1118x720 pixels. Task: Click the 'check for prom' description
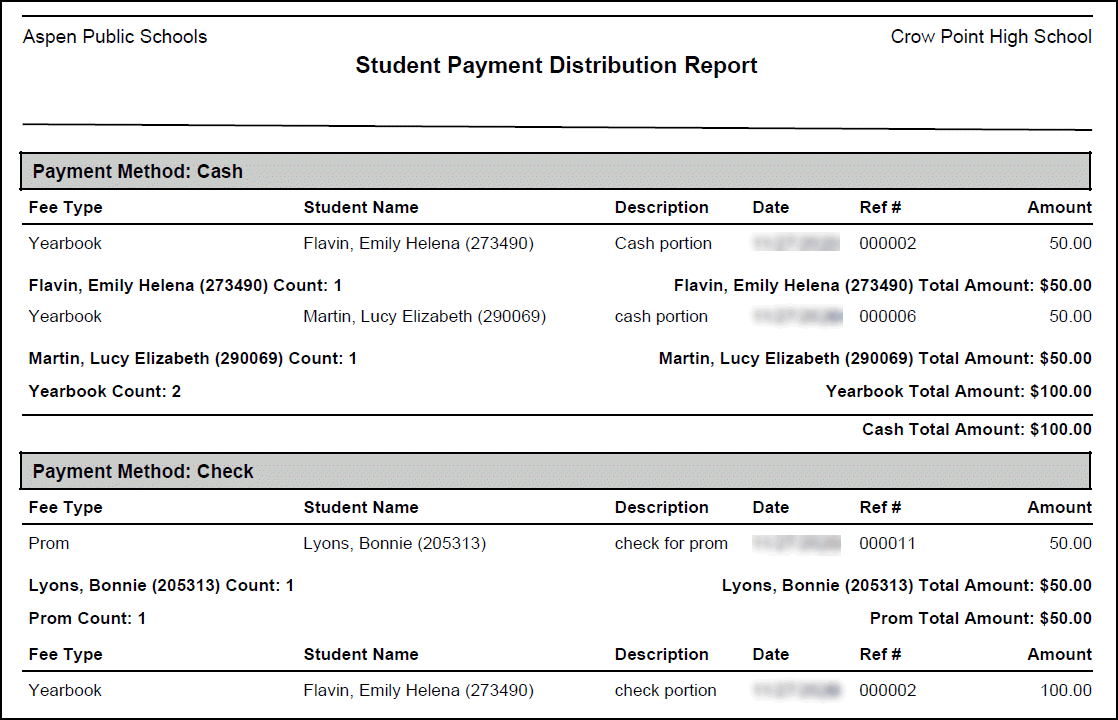pos(671,543)
